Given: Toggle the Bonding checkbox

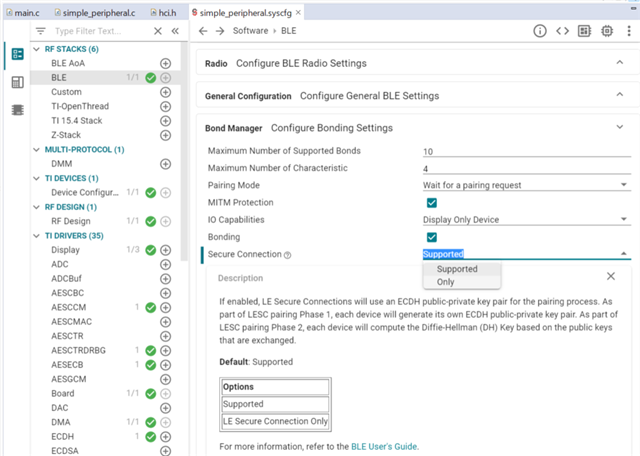Looking at the screenshot, I should (x=432, y=237).
